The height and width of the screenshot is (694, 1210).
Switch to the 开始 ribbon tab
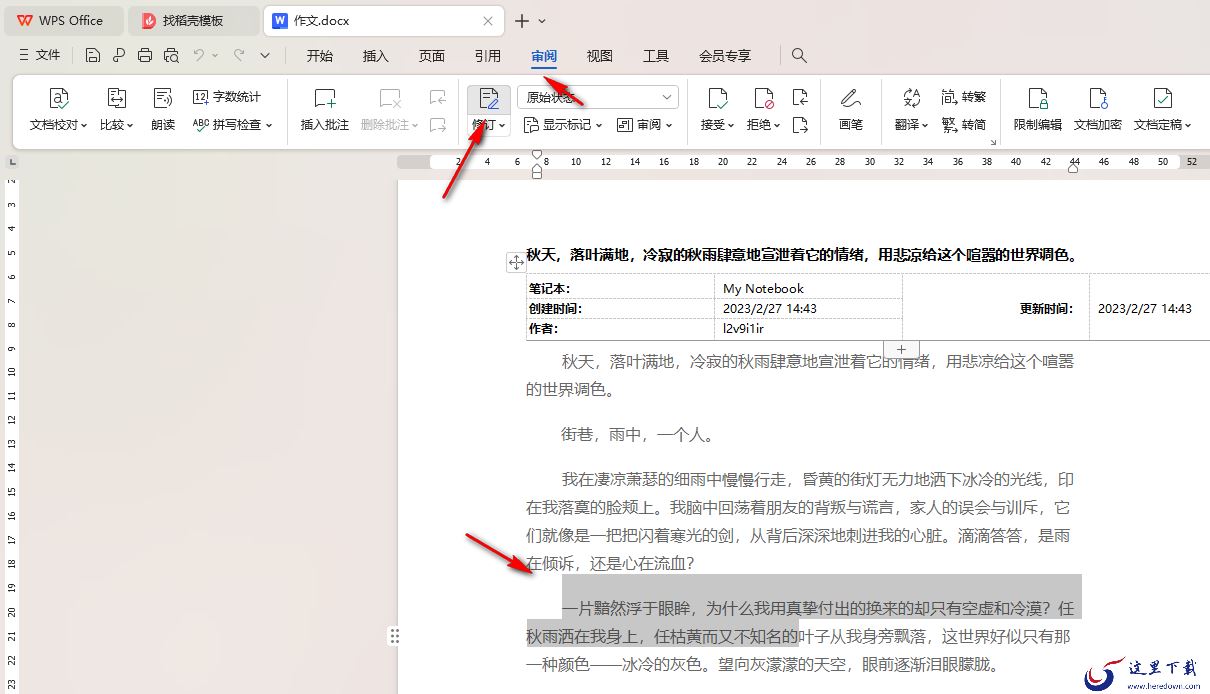tap(320, 56)
